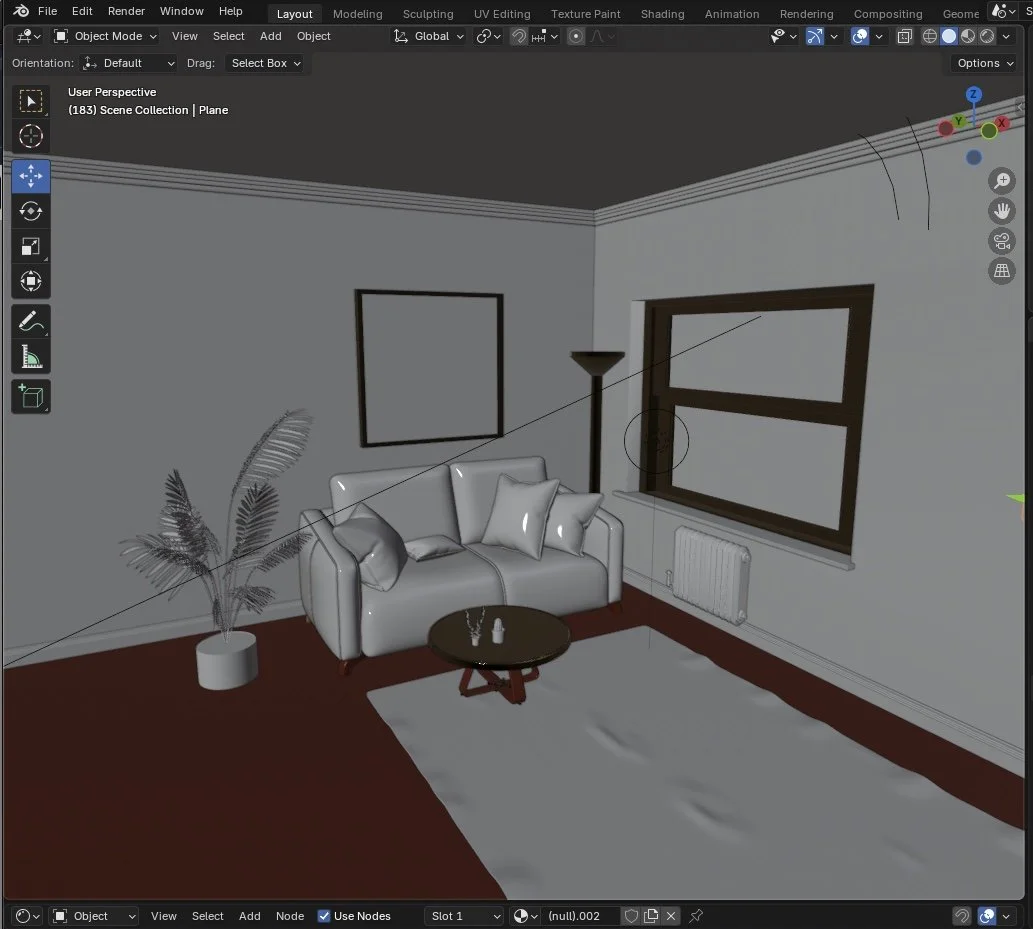Open Global transform orientation dropdown
The image size is (1033, 929).
(429, 36)
